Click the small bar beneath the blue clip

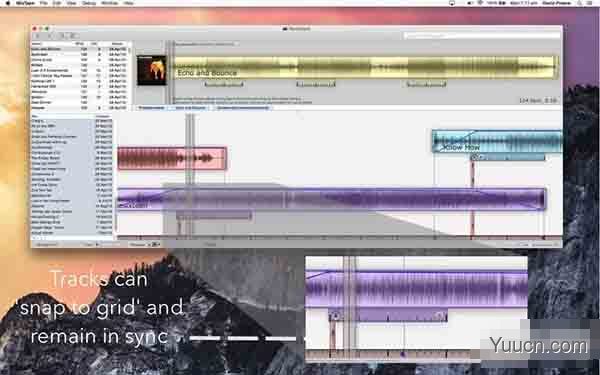pyautogui.click(x=508, y=157)
